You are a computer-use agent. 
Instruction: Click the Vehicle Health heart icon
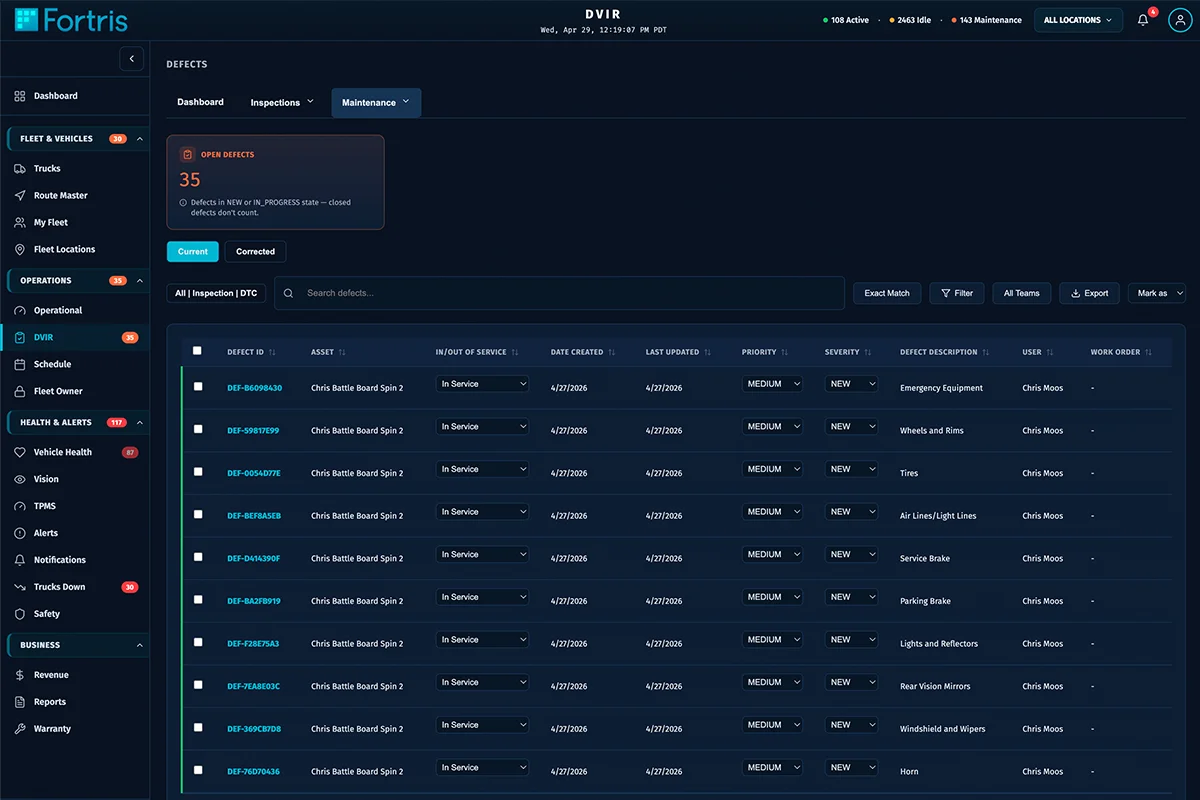[x=20, y=453]
